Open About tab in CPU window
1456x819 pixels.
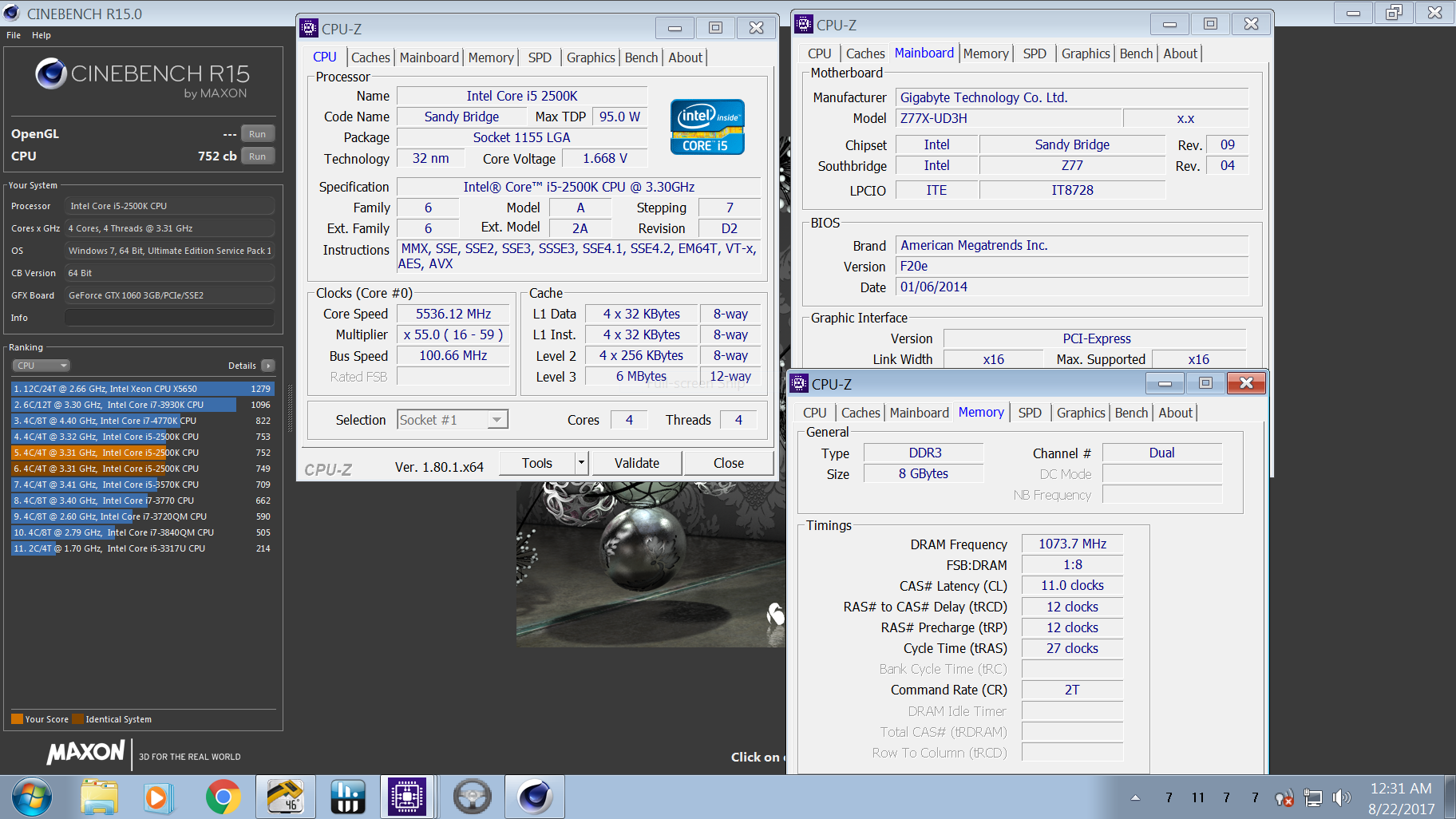point(686,57)
